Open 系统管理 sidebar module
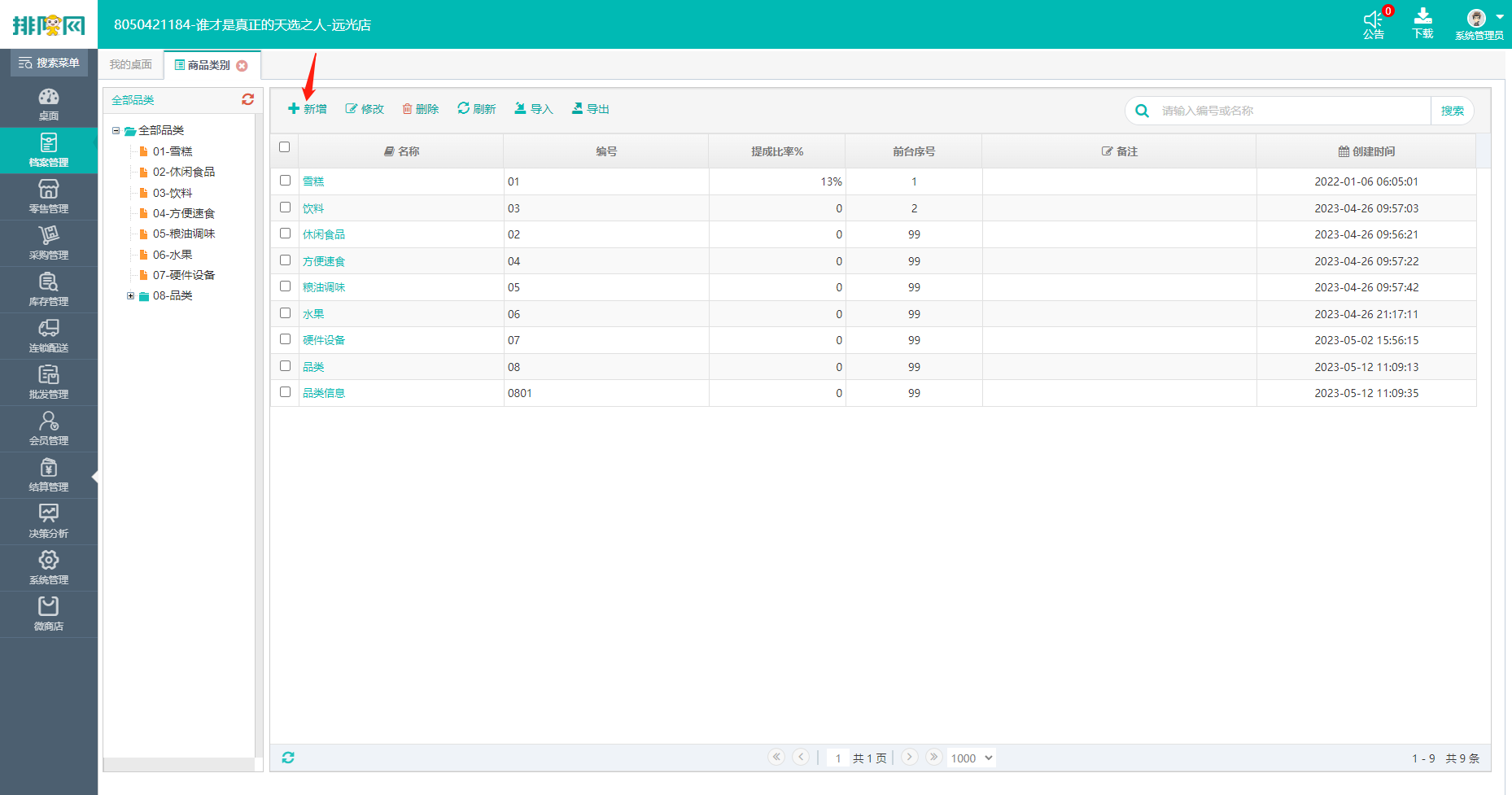The image size is (1512, 795). tap(49, 568)
